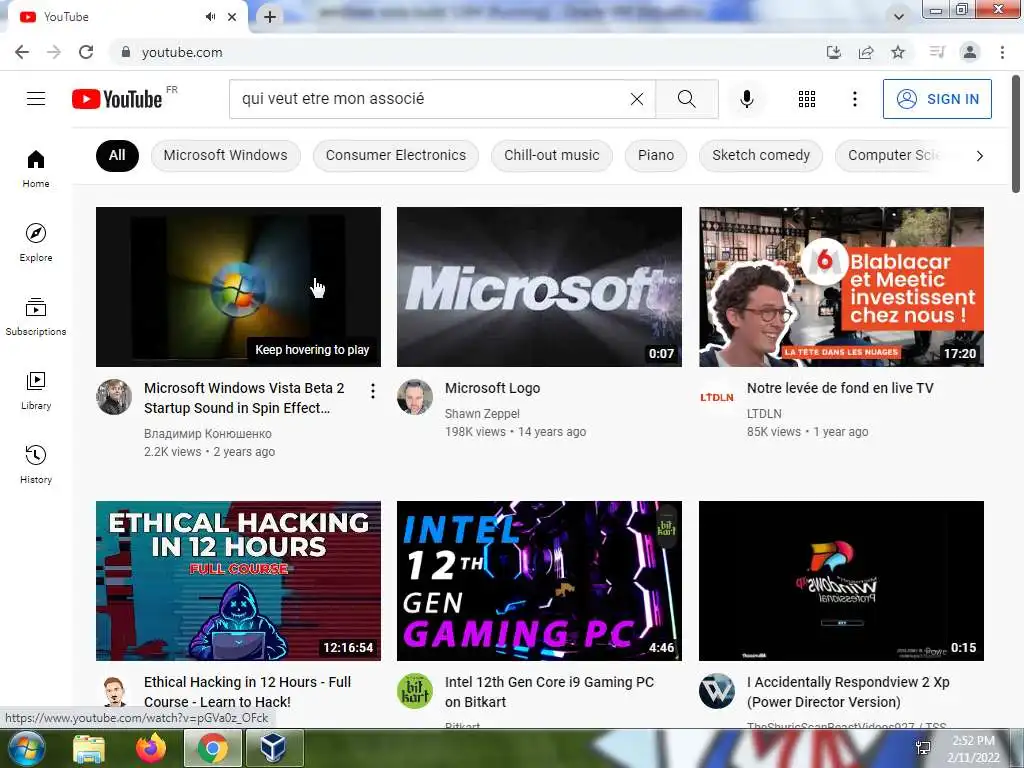This screenshot has height=768, width=1024.
Task: Click the 'Microsoft Windows Vista Beta 2' video title
Action: [x=244, y=398]
